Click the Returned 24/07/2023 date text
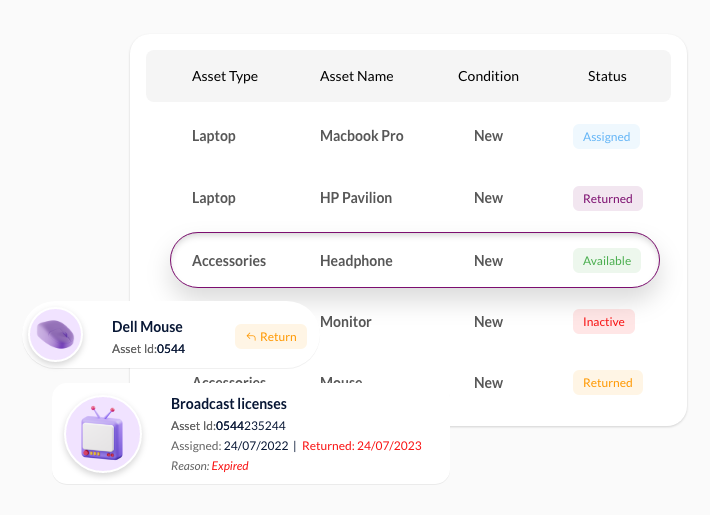Viewport: 710px width, 515px height. 361,446
